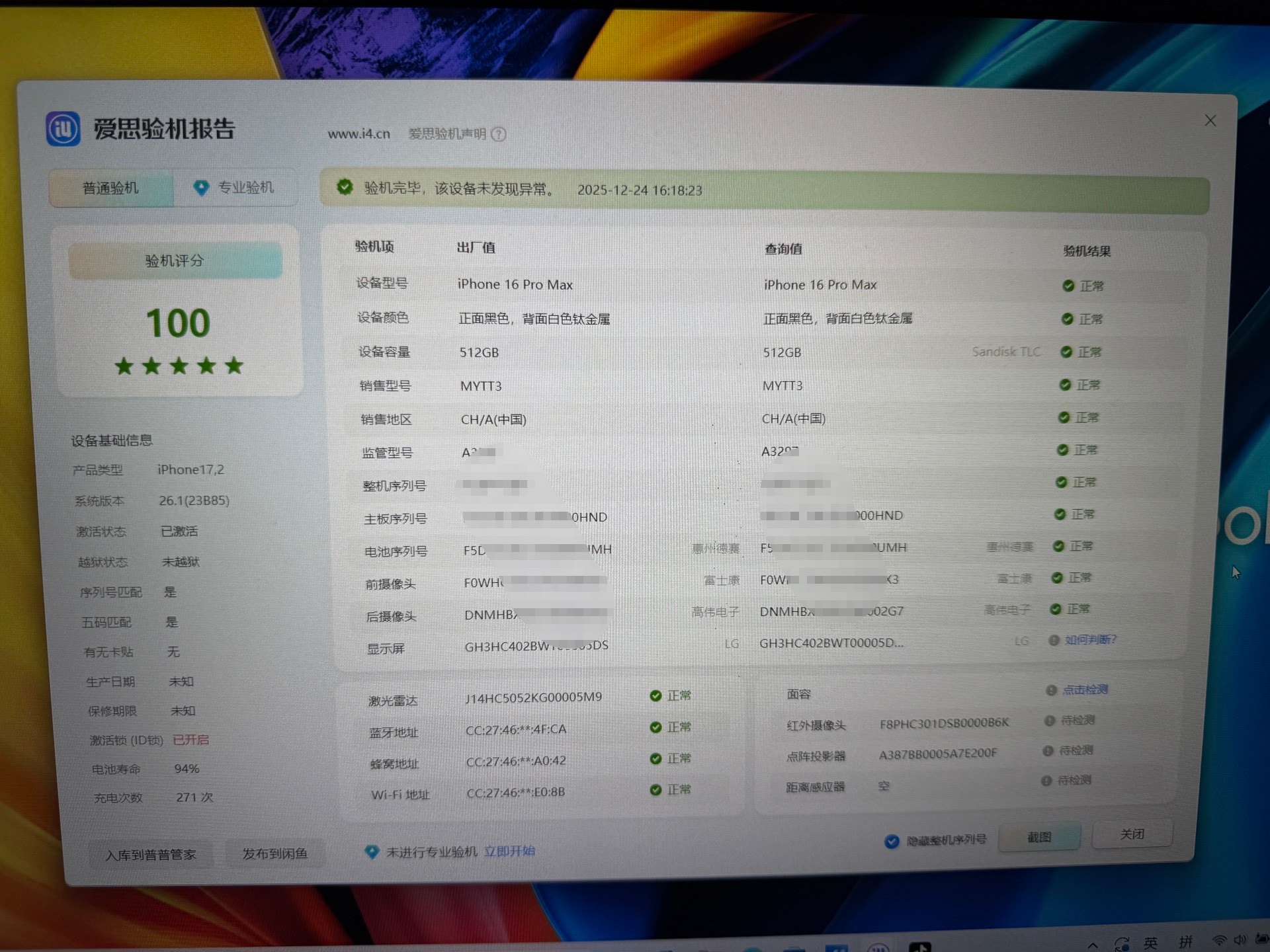Click the 点击检测 face ID link
The image size is (1270, 952).
tap(1085, 690)
